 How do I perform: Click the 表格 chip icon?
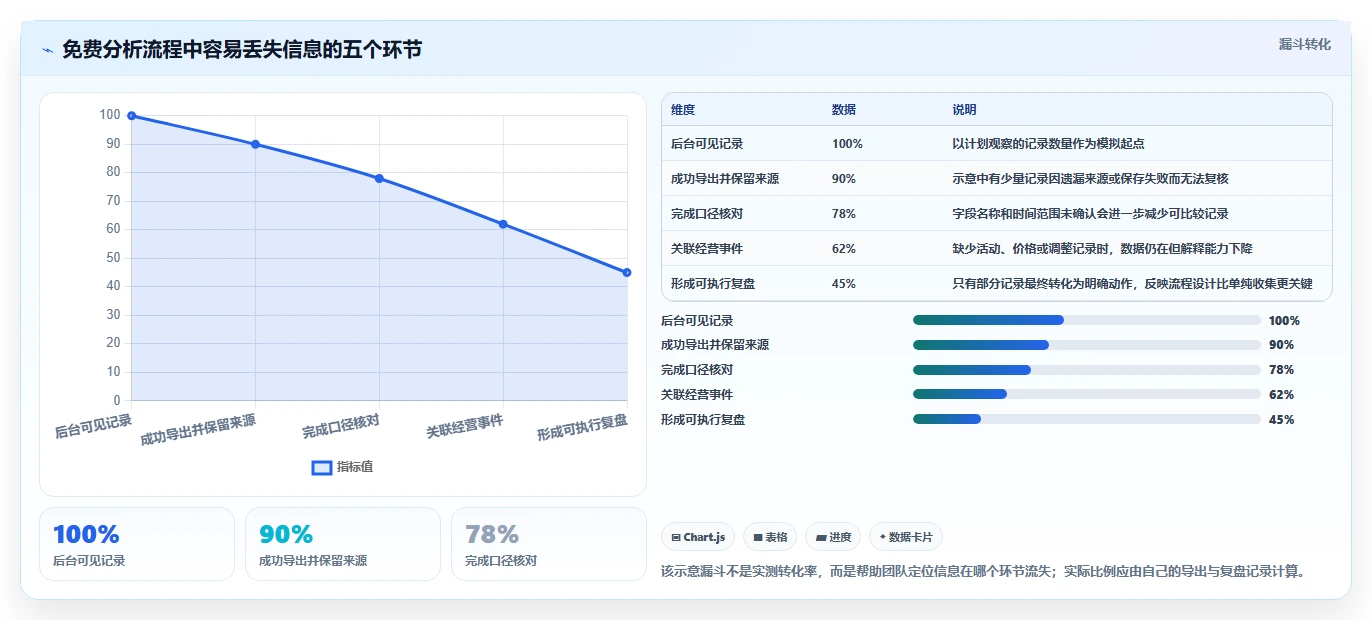point(758,537)
